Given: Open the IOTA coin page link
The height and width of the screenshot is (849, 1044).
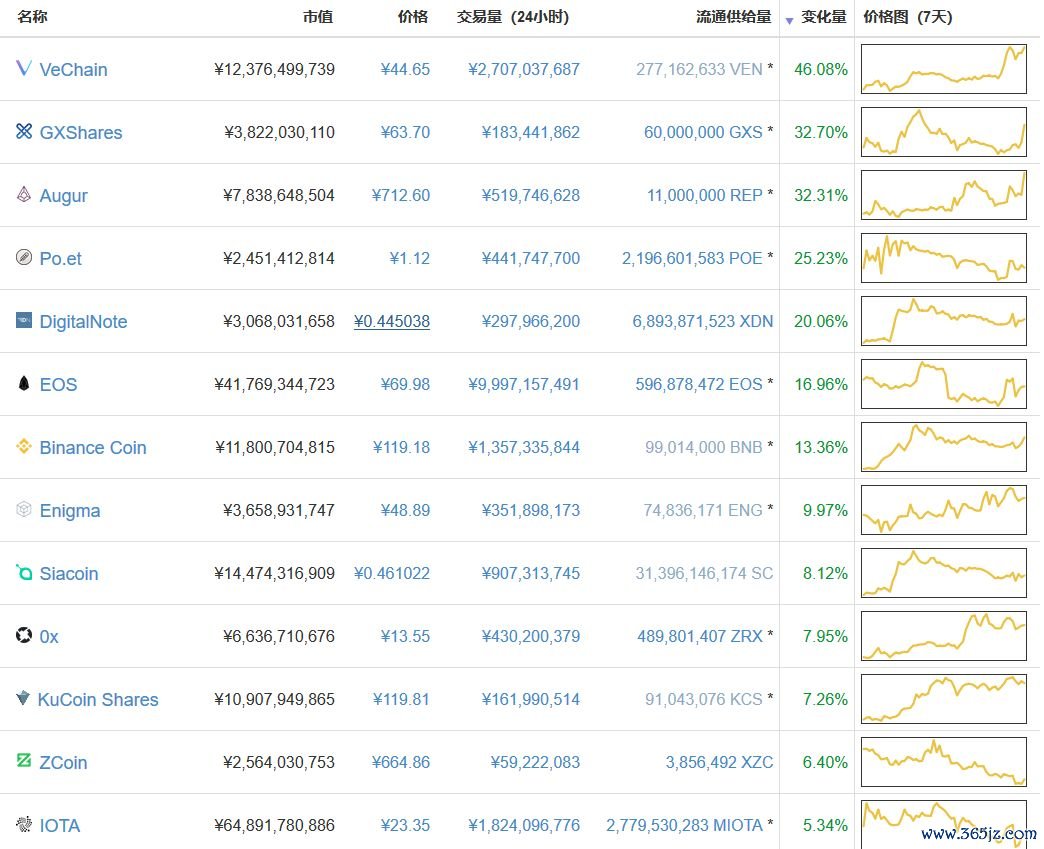Looking at the screenshot, I should point(60,826).
